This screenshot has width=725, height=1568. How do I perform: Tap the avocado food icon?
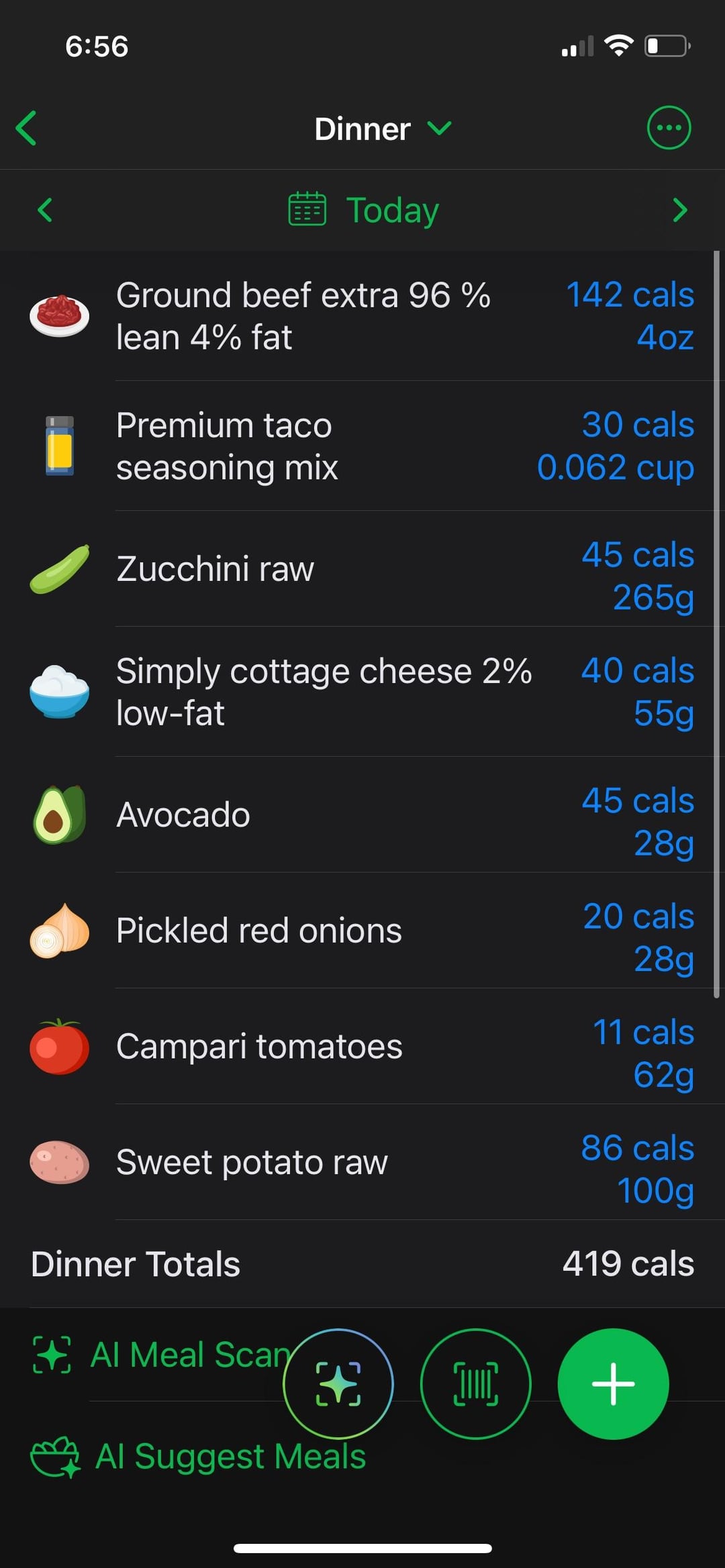pos(59,815)
